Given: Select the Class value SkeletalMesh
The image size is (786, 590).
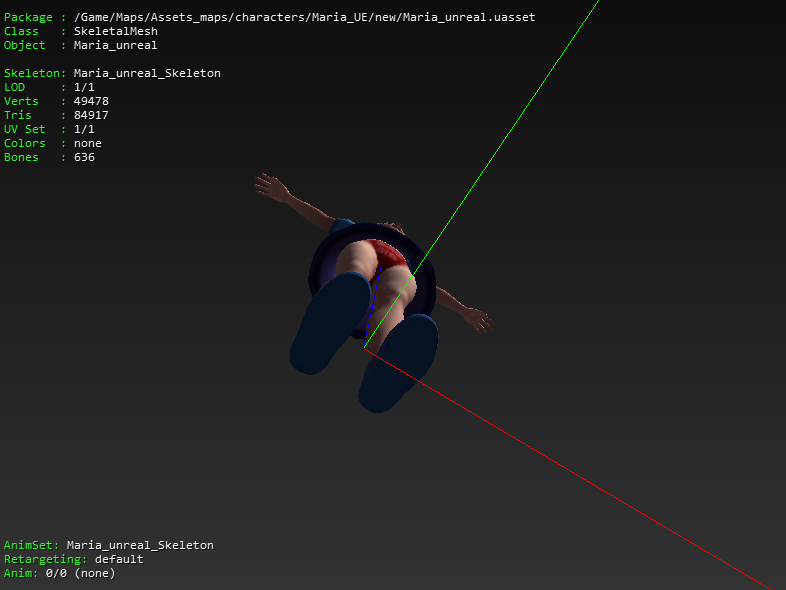Looking at the screenshot, I should click(x=116, y=31).
